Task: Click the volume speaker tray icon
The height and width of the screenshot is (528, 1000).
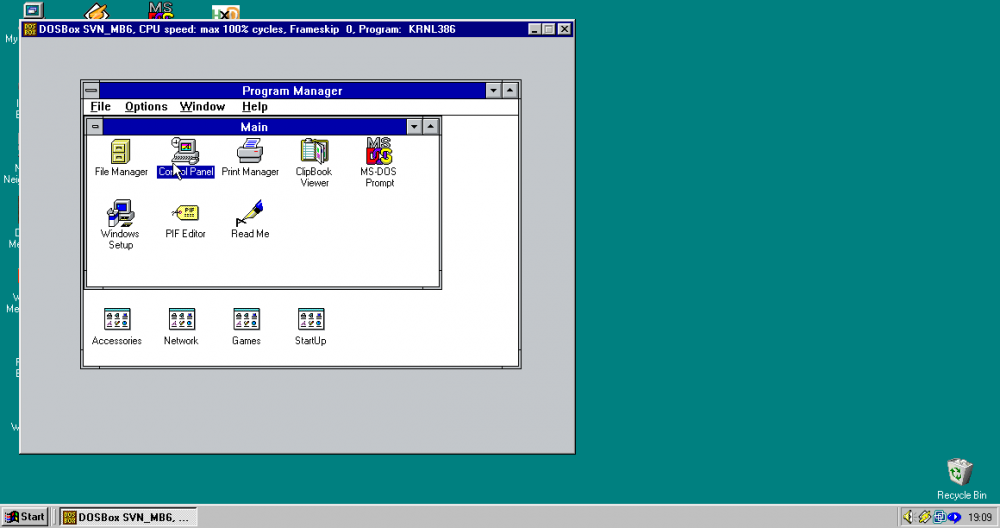Action: (908, 517)
